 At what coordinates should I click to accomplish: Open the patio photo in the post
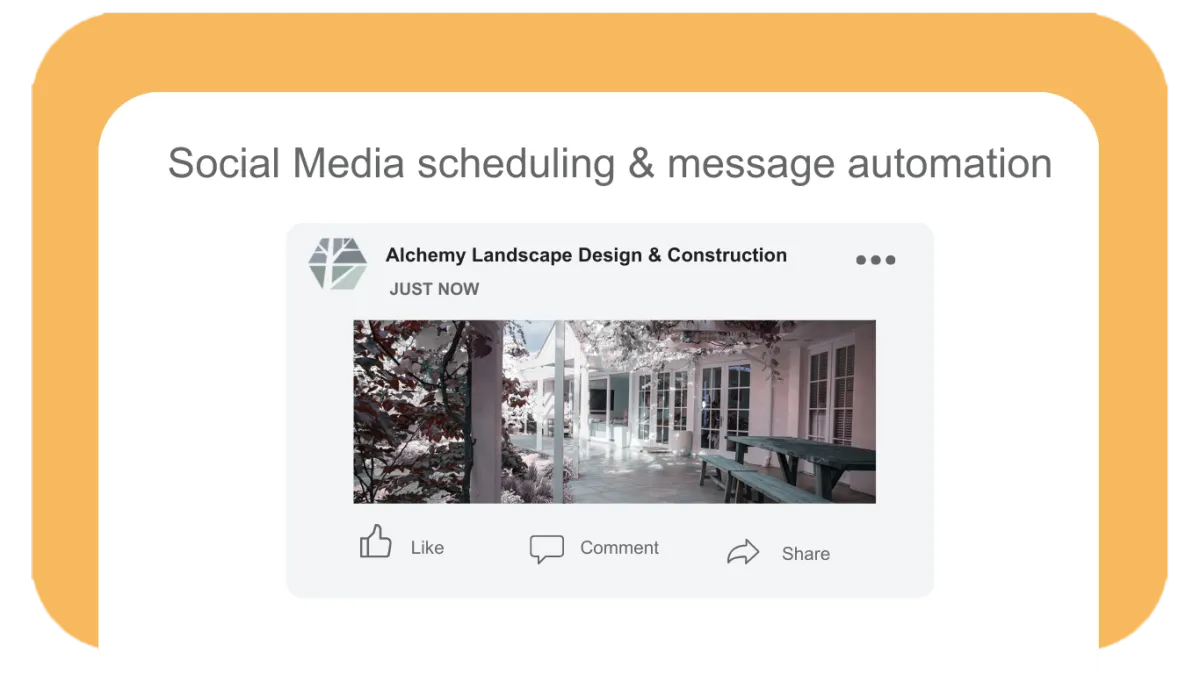click(x=614, y=411)
